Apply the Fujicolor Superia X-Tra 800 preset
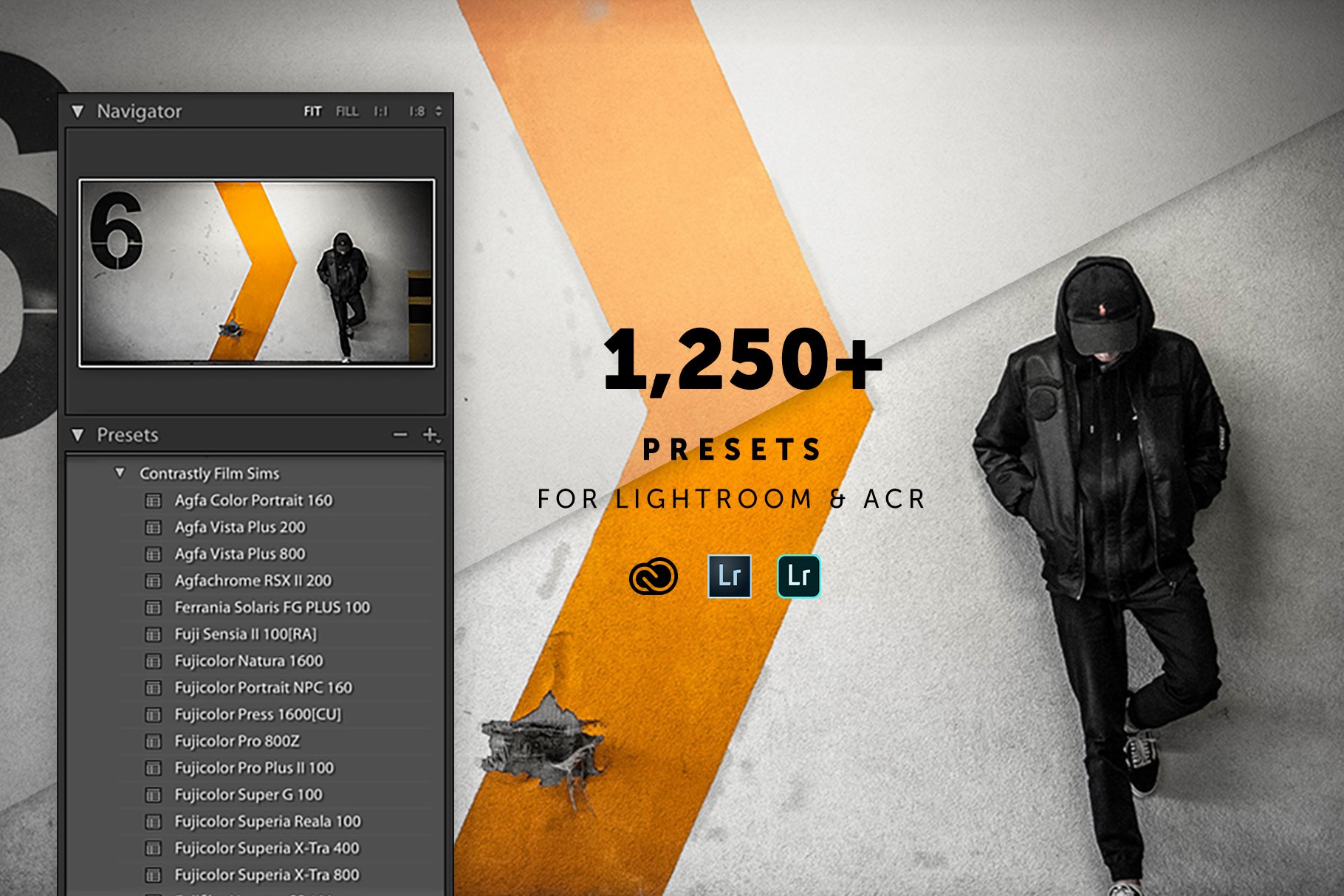This screenshot has width=1344, height=896. point(267,875)
